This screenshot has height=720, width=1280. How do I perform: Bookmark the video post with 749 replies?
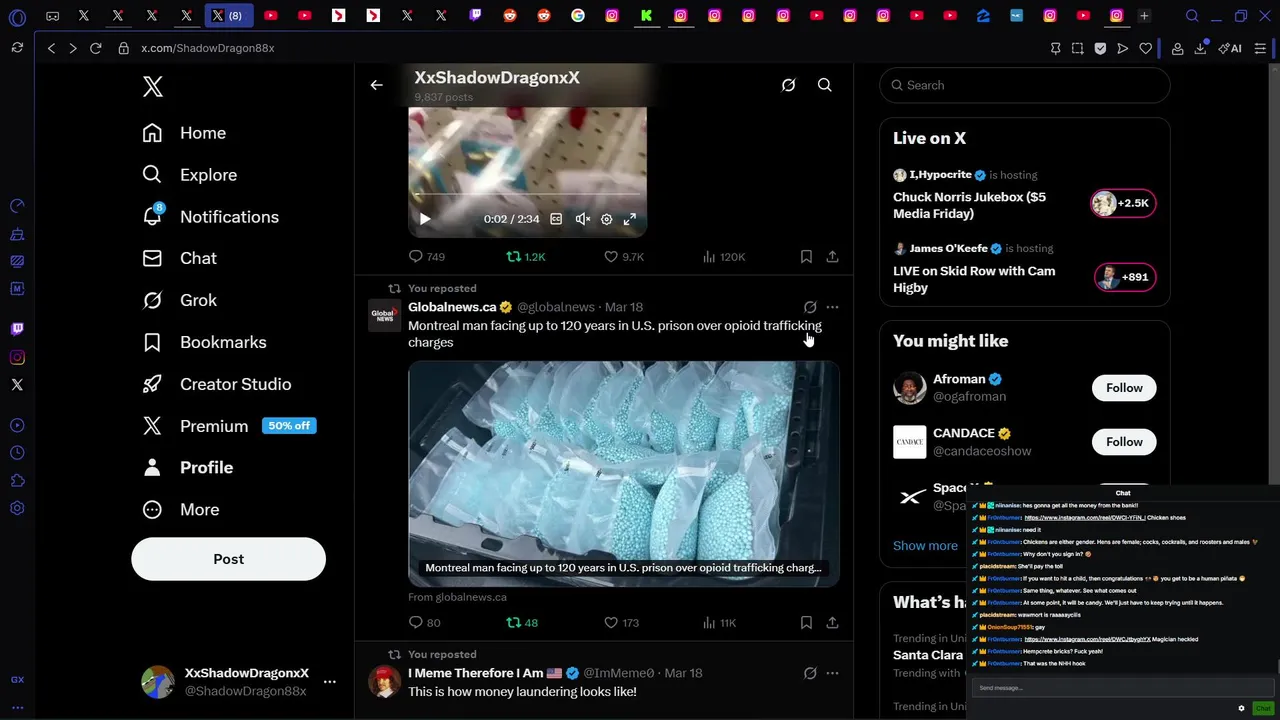[806, 257]
